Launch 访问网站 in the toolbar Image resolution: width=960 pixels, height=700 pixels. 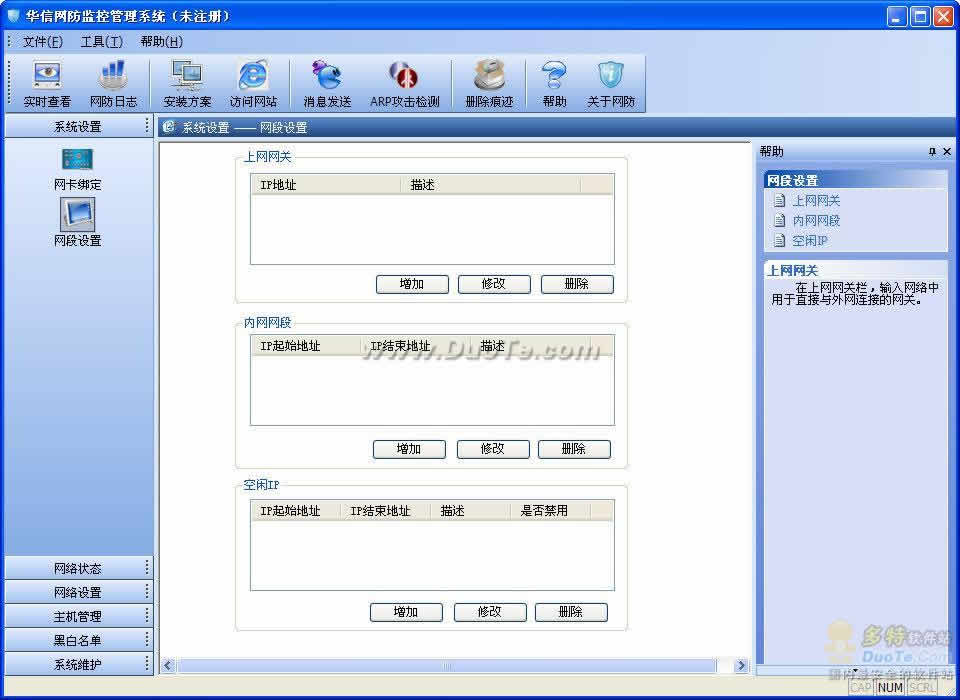(253, 84)
